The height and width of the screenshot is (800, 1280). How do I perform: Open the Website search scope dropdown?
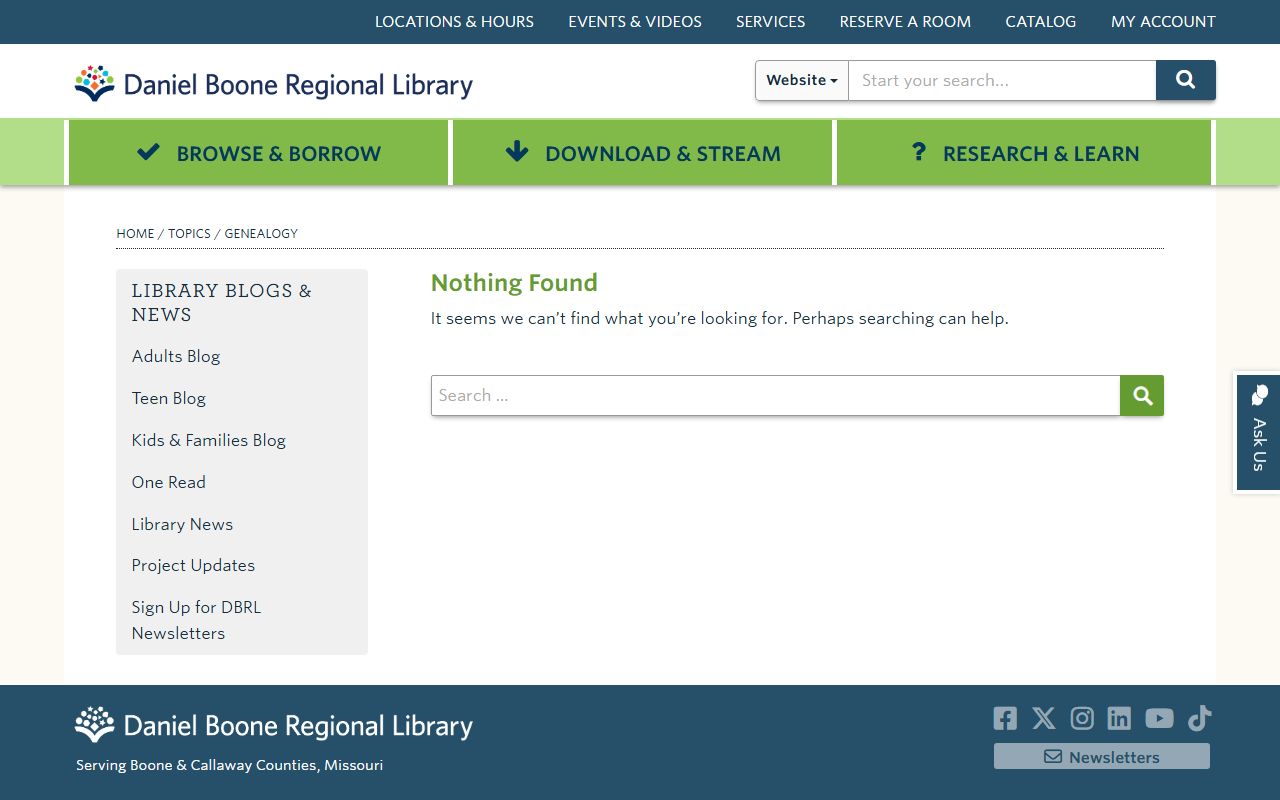[x=802, y=80]
